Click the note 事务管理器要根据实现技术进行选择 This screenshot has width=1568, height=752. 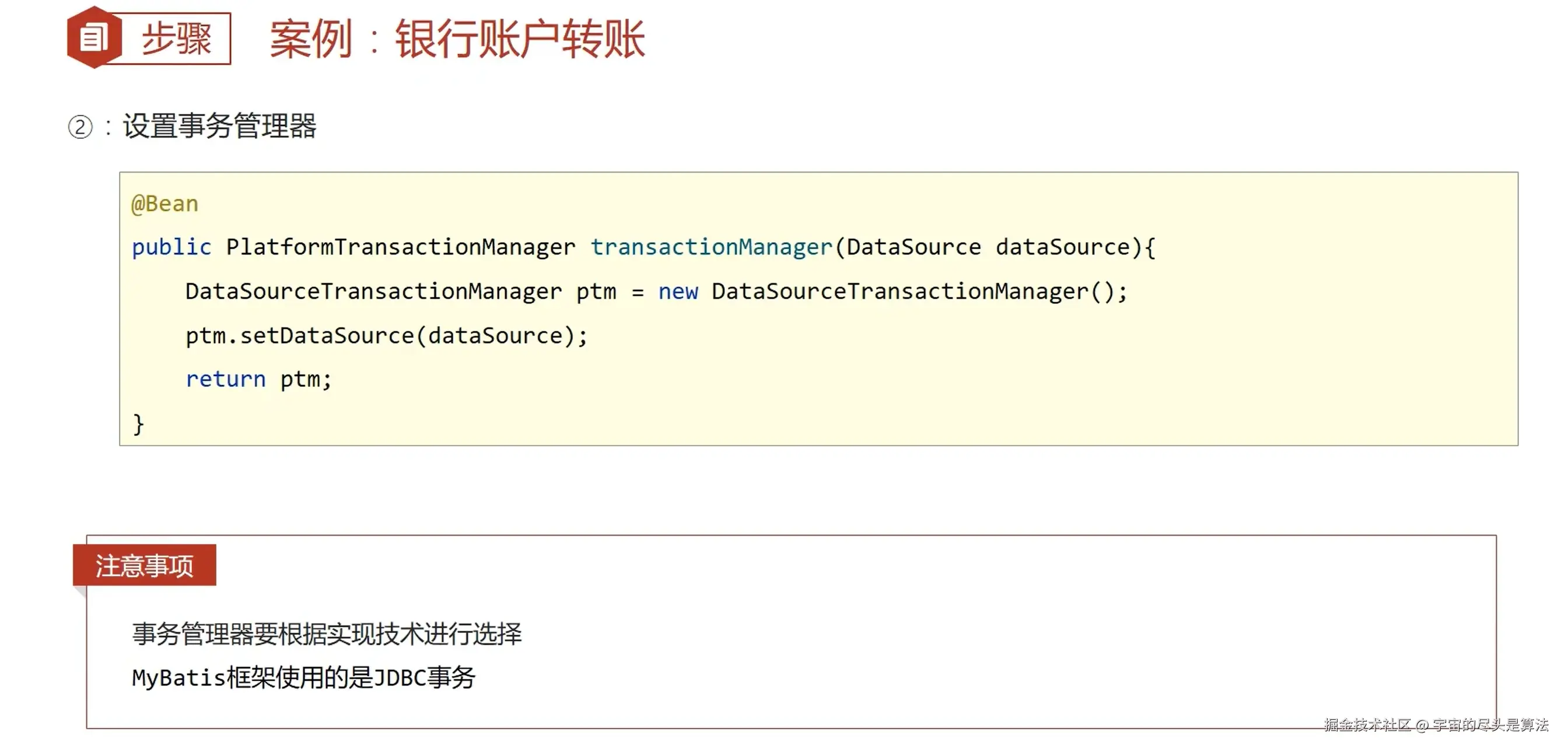327,634
